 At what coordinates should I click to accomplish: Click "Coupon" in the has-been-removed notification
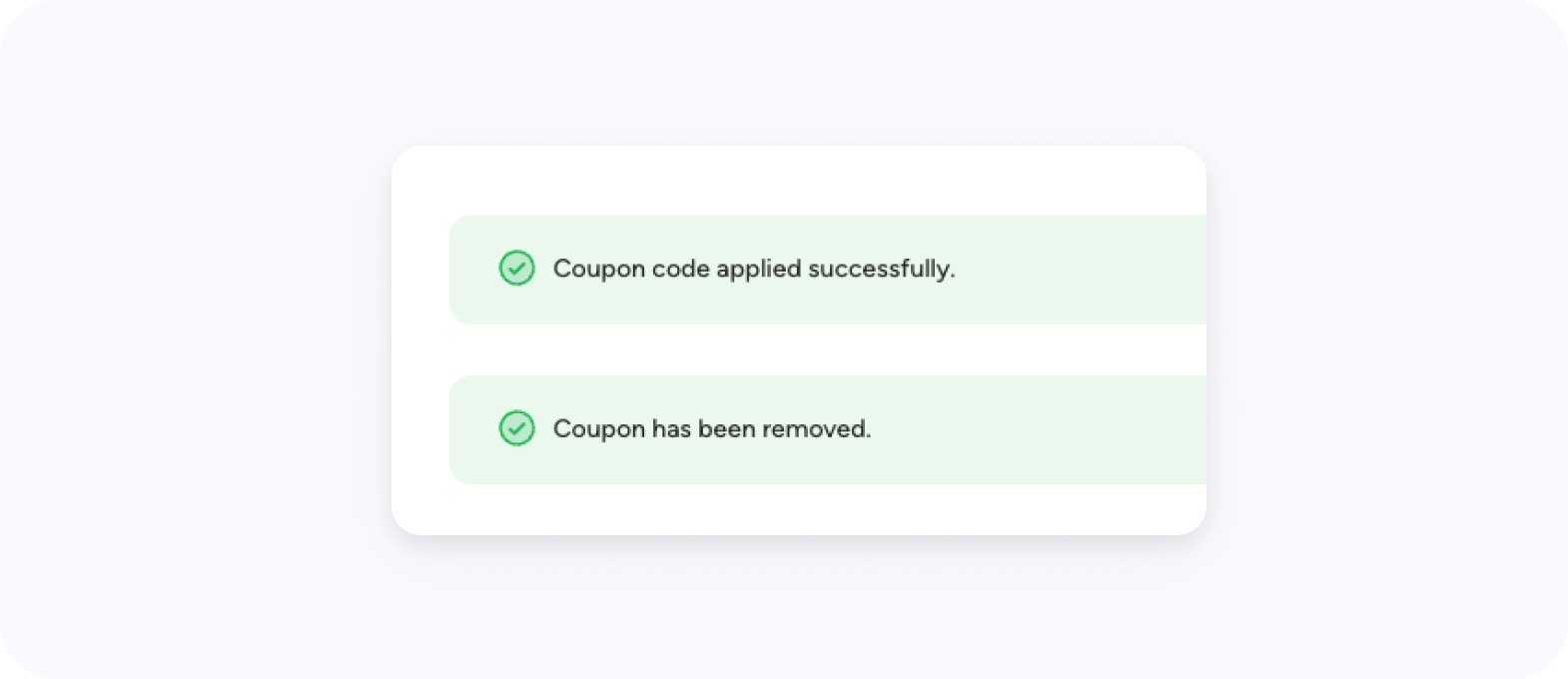point(598,428)
